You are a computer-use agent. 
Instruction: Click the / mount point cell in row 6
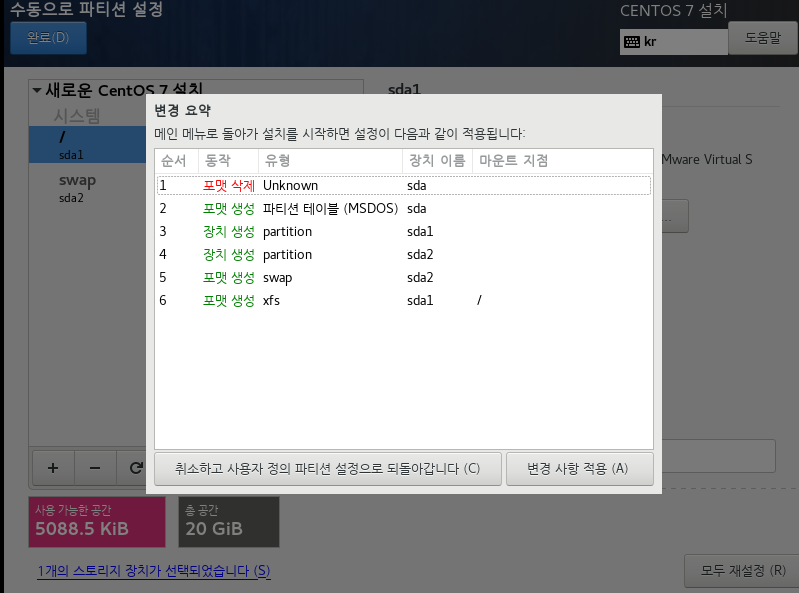tap(479, 300)
